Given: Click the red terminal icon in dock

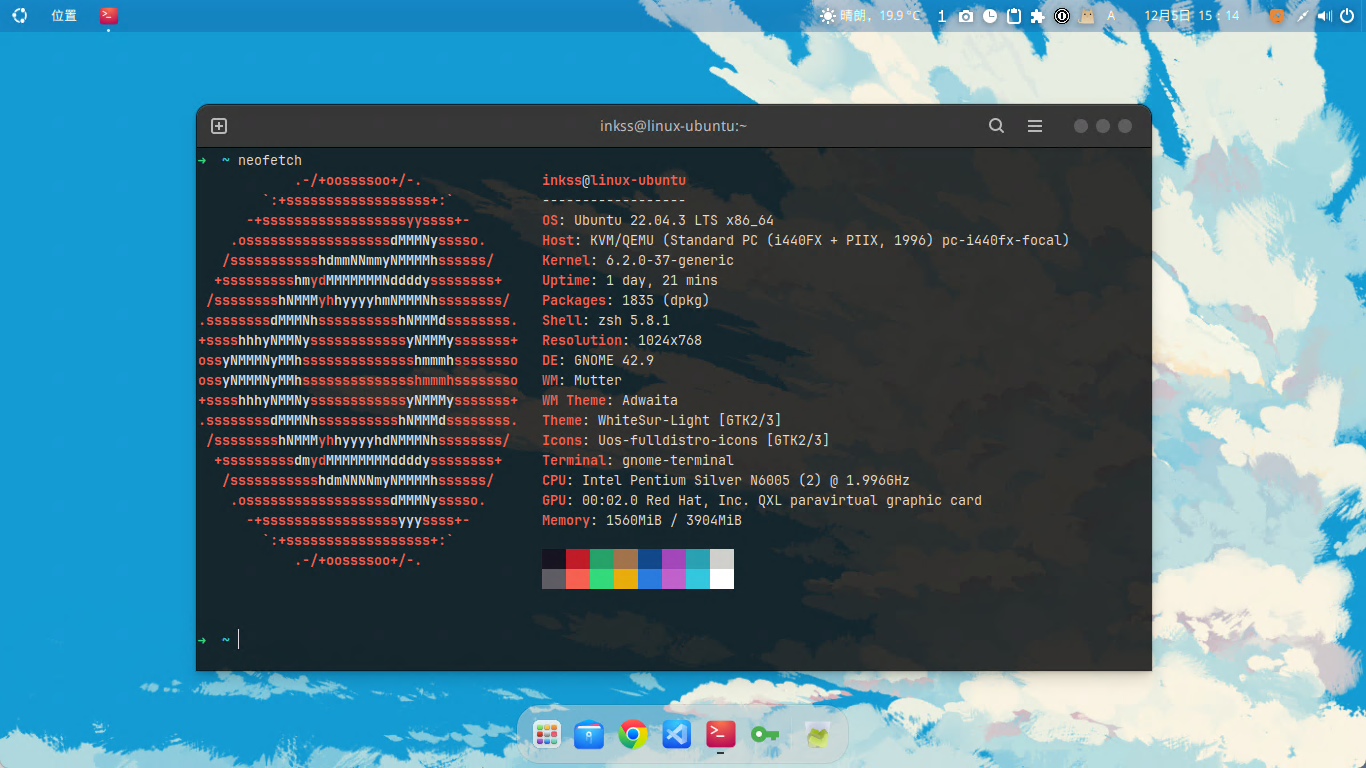Looking at the screenshot, I should 720,734.
